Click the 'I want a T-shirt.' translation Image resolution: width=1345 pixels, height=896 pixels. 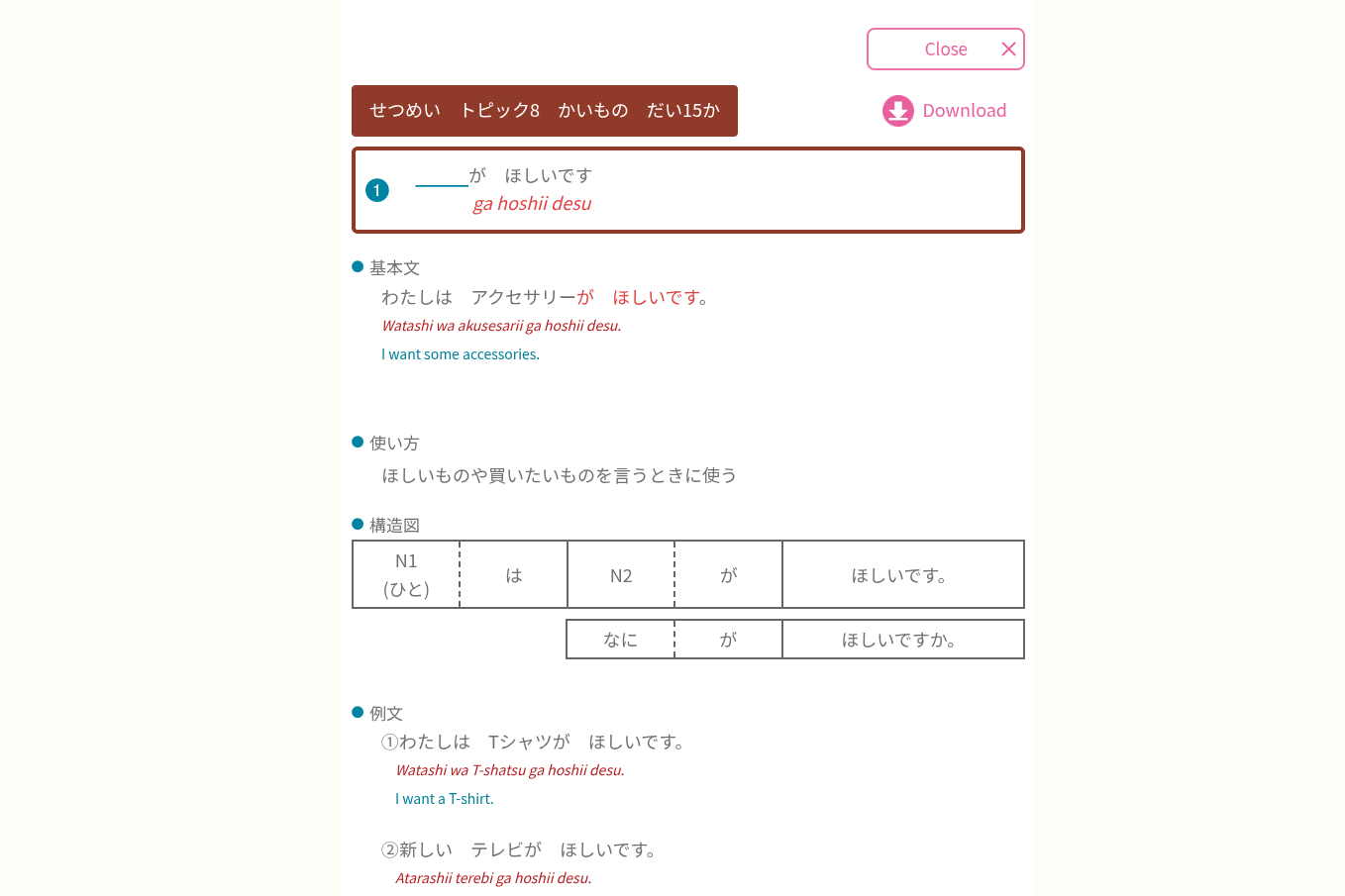click(x=445, y=799)
